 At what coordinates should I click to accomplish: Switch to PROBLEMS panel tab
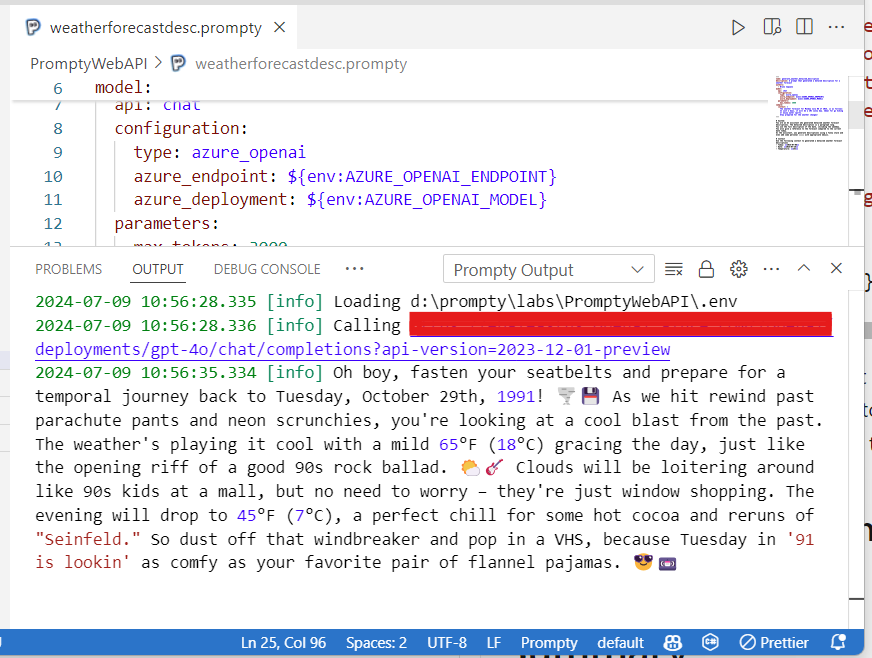click(x=68, y=269)
